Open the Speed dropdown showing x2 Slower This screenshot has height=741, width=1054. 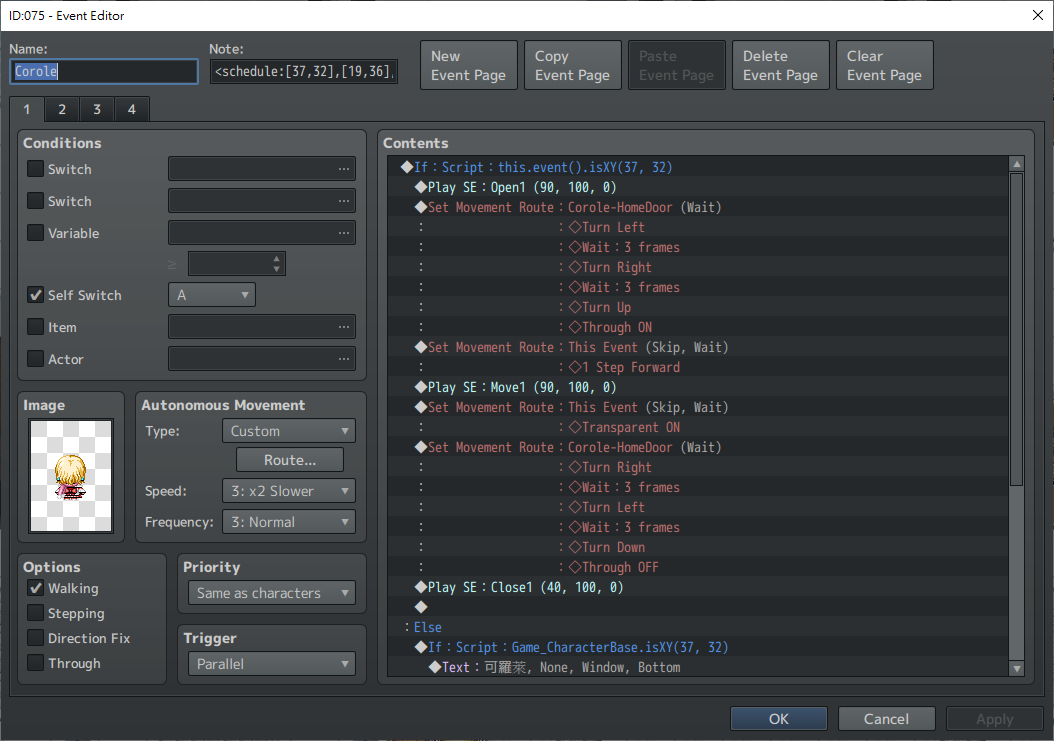(x=288, y=491)
